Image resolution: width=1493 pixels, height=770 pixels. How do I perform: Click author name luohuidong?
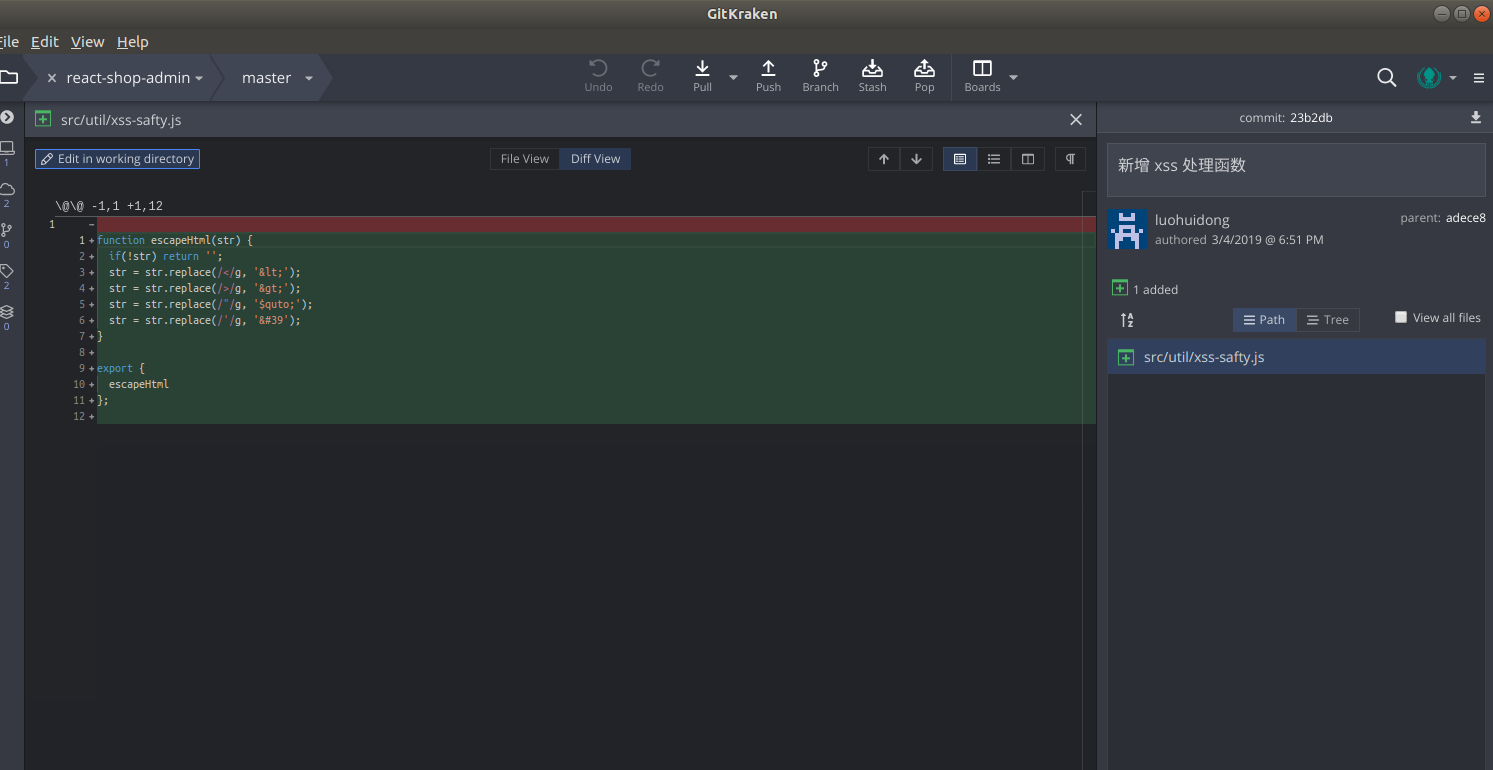click(1192, 220)
